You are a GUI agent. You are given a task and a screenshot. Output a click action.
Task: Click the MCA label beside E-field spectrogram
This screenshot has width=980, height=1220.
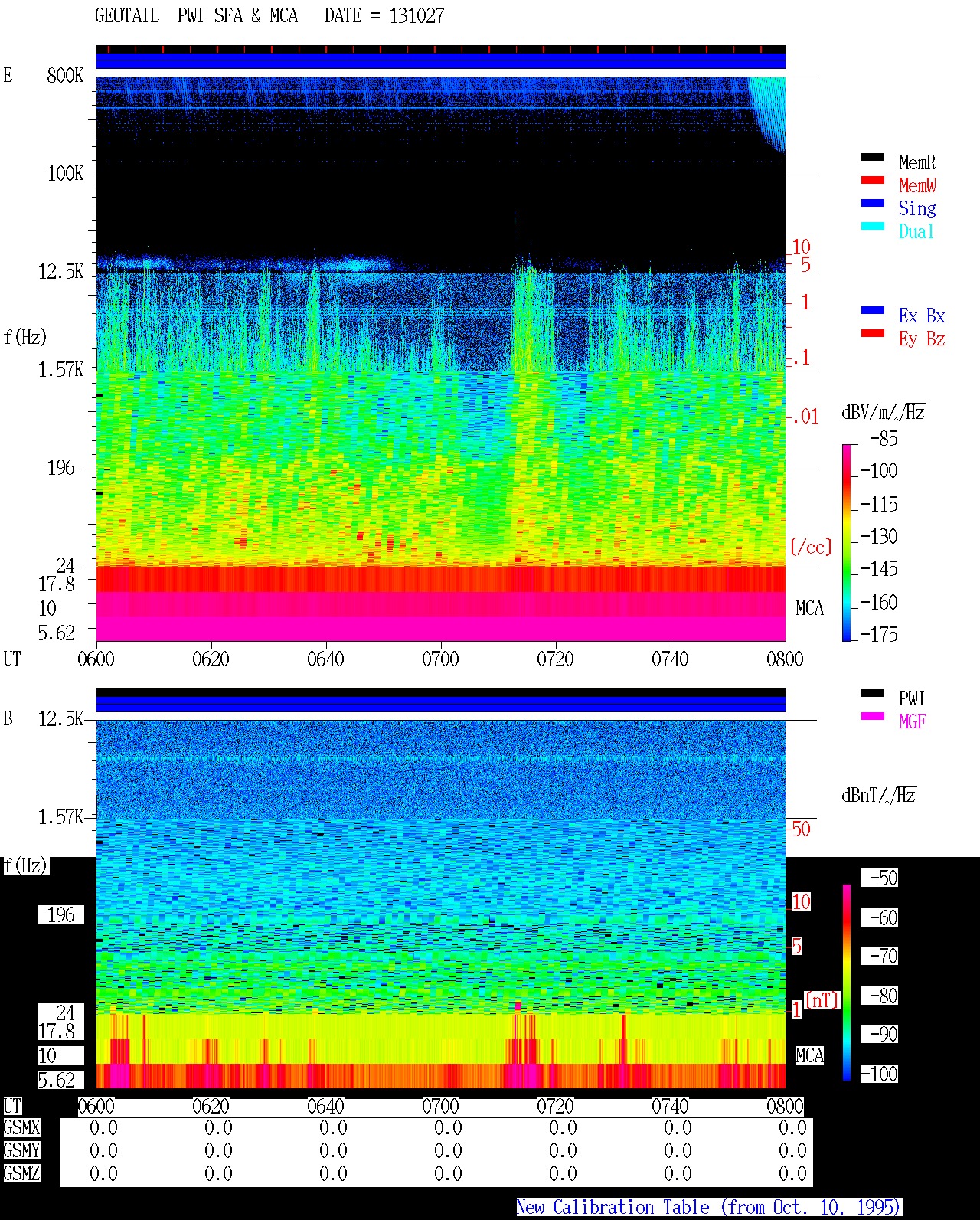pyautogui.click(x=809, y=609)
